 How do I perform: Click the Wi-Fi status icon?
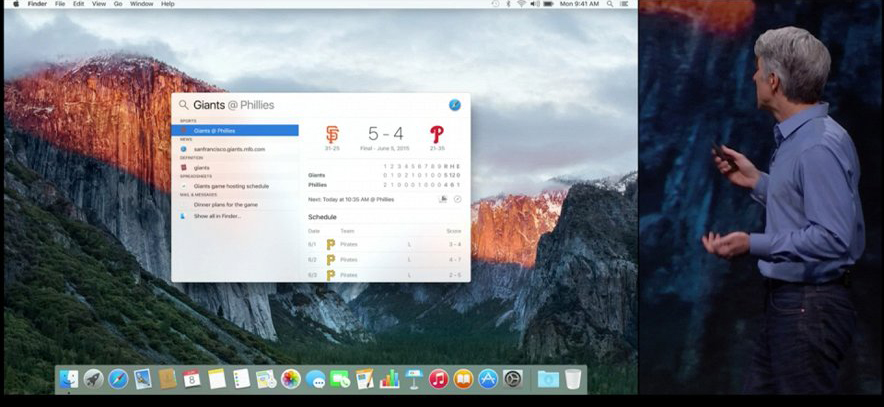point(521,4)
